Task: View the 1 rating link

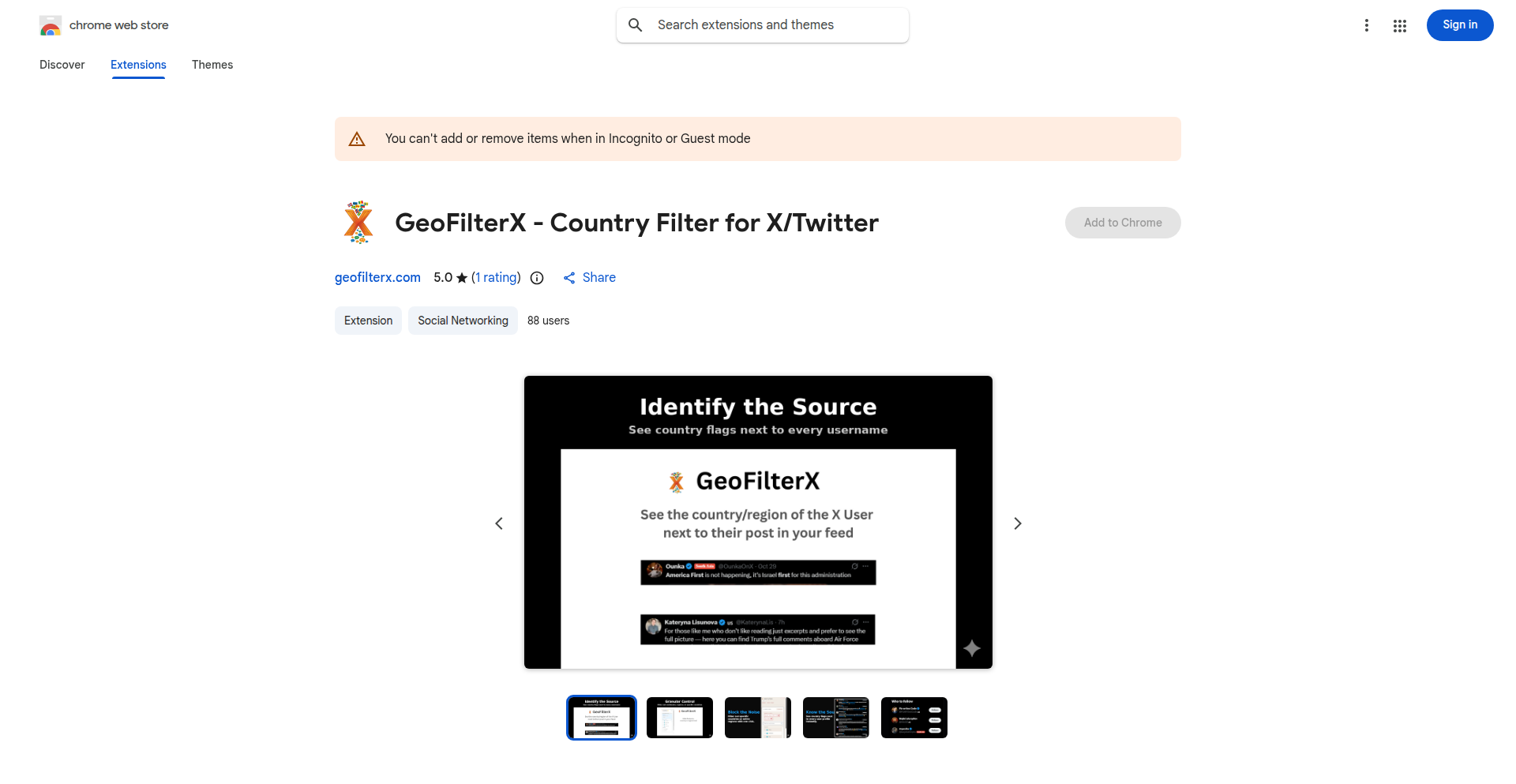Action: coord(496,278)
